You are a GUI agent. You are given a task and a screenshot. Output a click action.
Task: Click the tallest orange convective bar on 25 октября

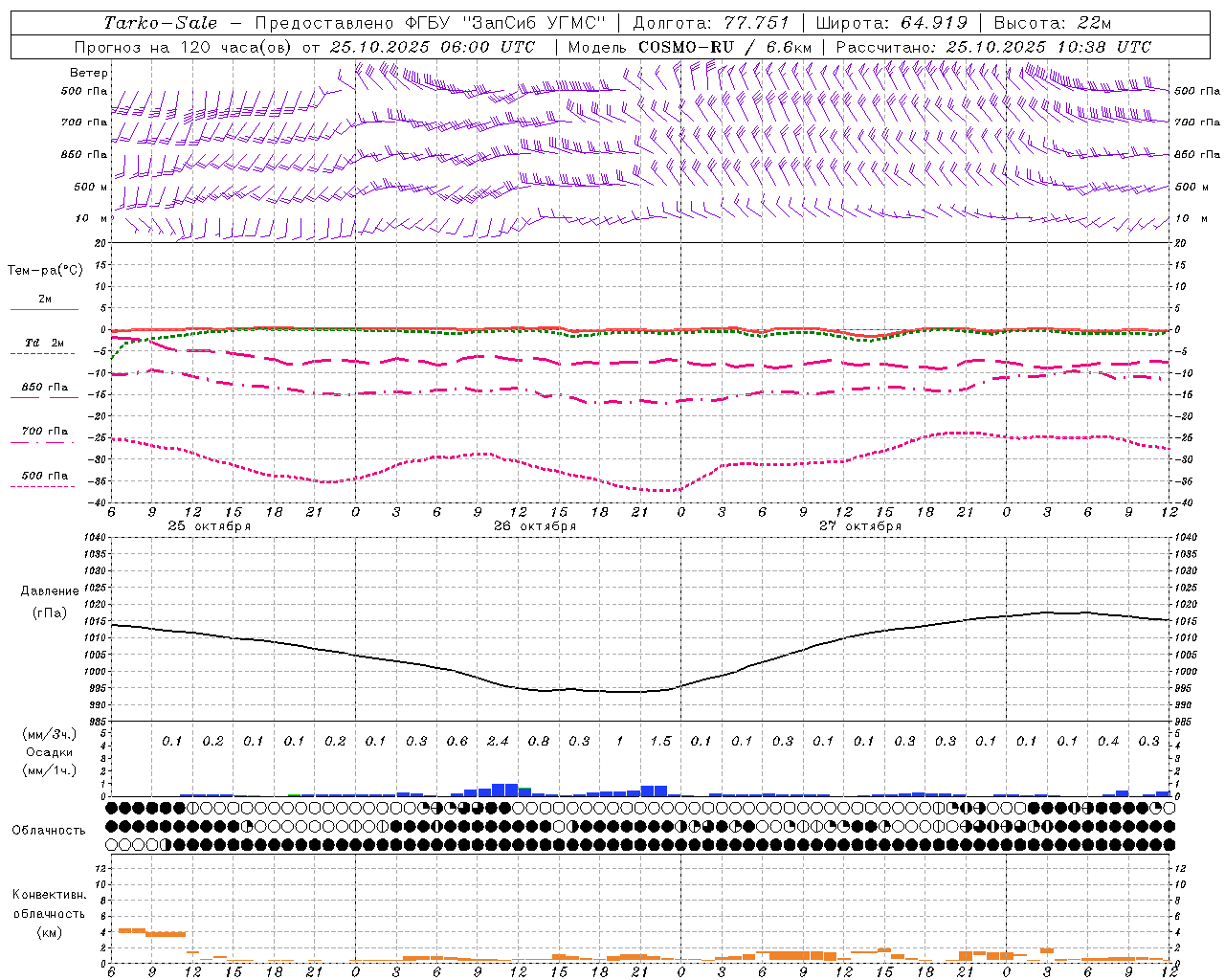pos(132,931)
